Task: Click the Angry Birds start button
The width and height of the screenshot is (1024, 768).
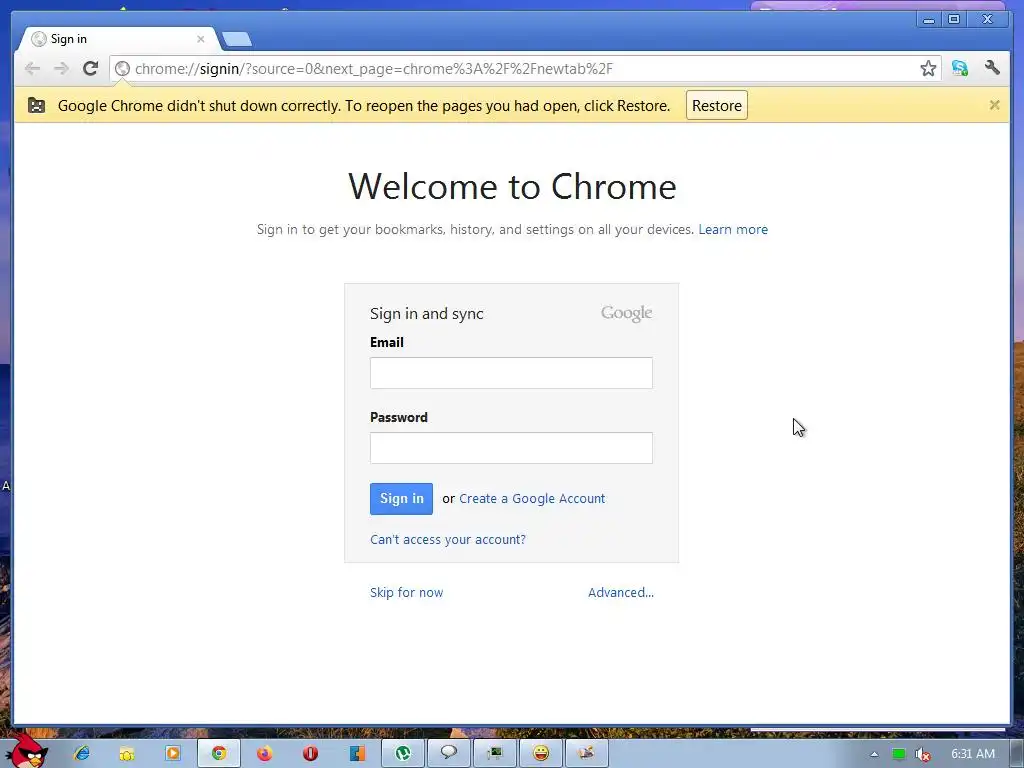Action: (x=26, y=751)
